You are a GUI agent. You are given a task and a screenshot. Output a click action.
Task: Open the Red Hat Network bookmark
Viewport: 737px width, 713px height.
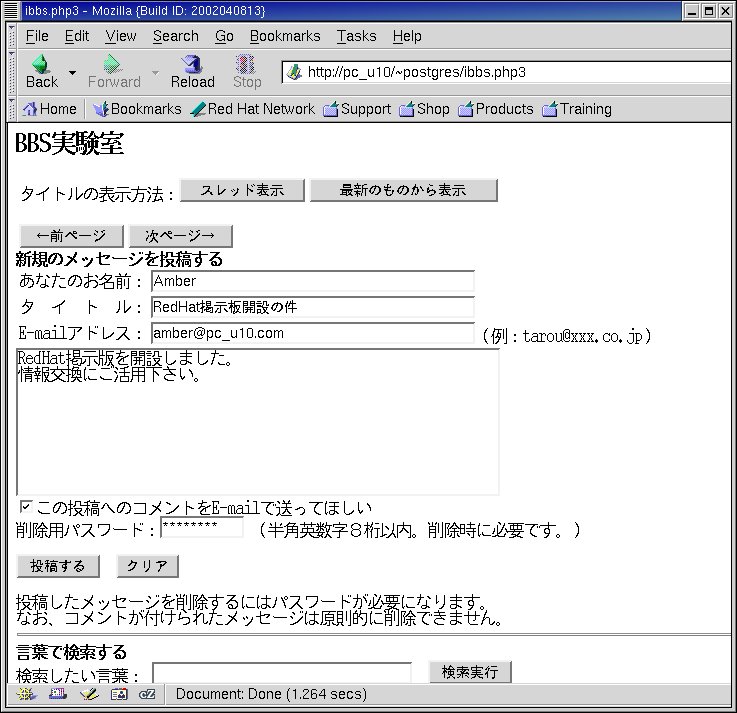coord(252,109)
